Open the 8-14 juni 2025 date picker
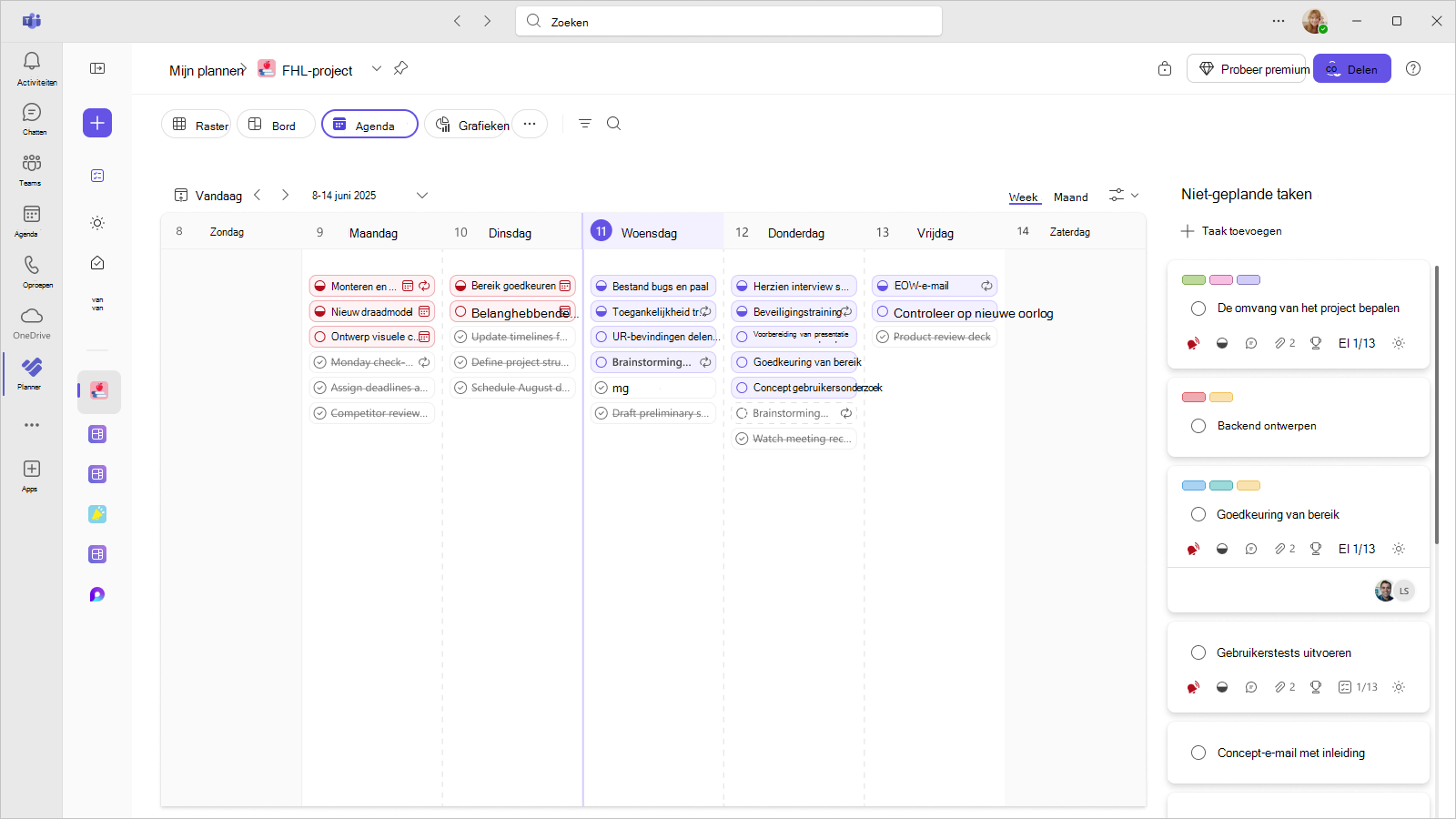The height and width of the screenshot is (819, 1456). [369, 195]
